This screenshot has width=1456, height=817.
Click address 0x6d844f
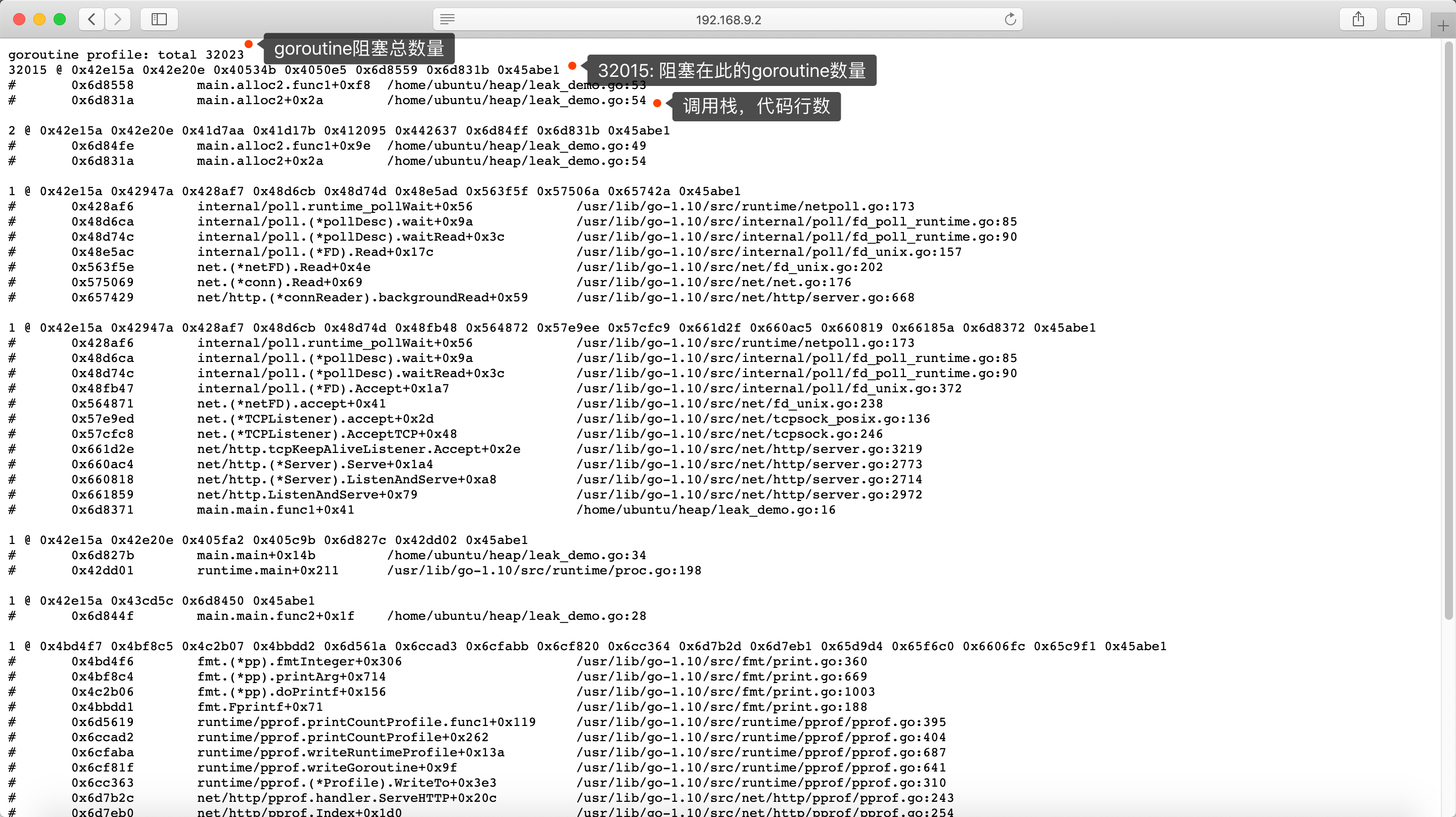click(103, 616)
